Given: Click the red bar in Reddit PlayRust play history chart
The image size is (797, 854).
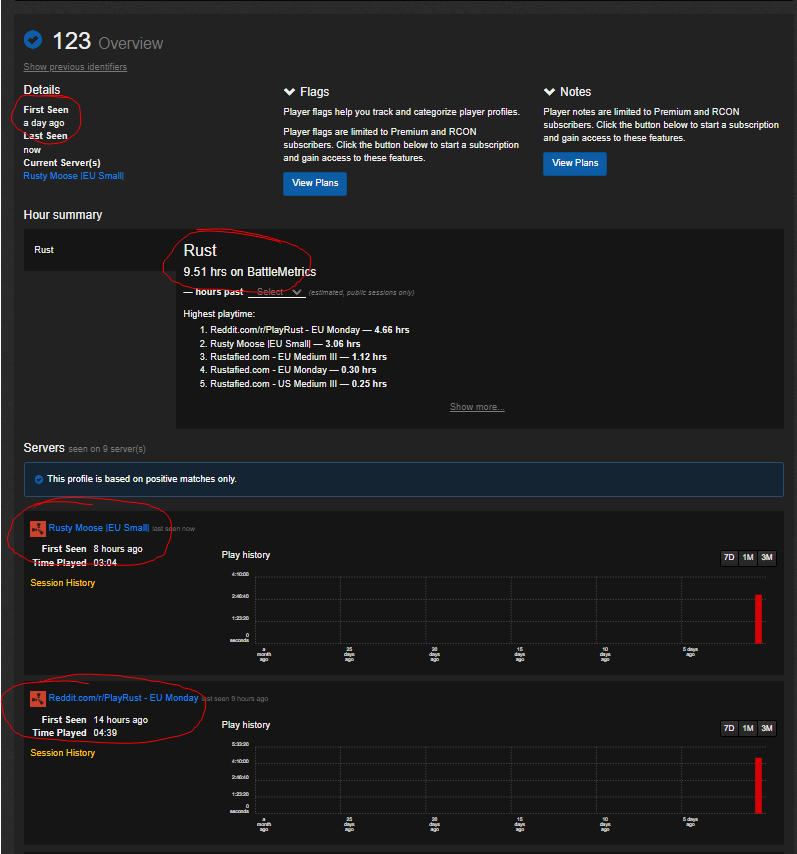Looking at the screenshot, I should pyautogui.click(x=758, y=785).
